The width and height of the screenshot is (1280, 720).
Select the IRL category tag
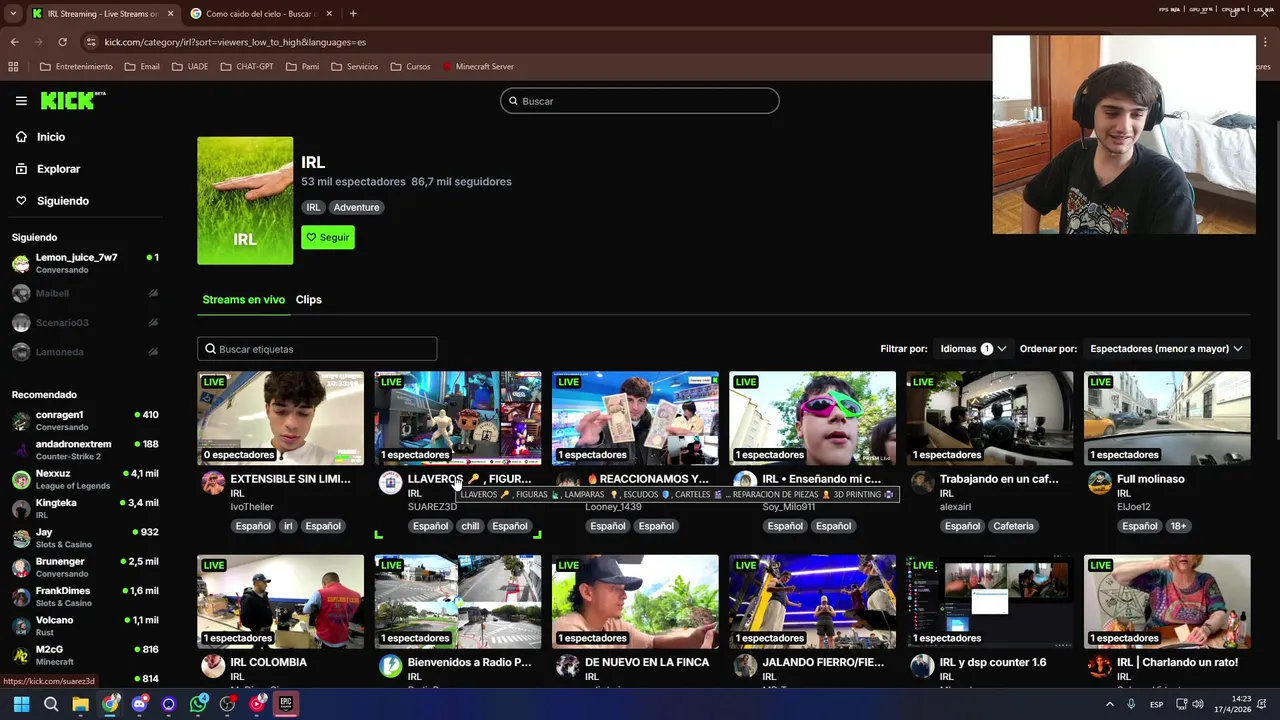pos(313,207)
